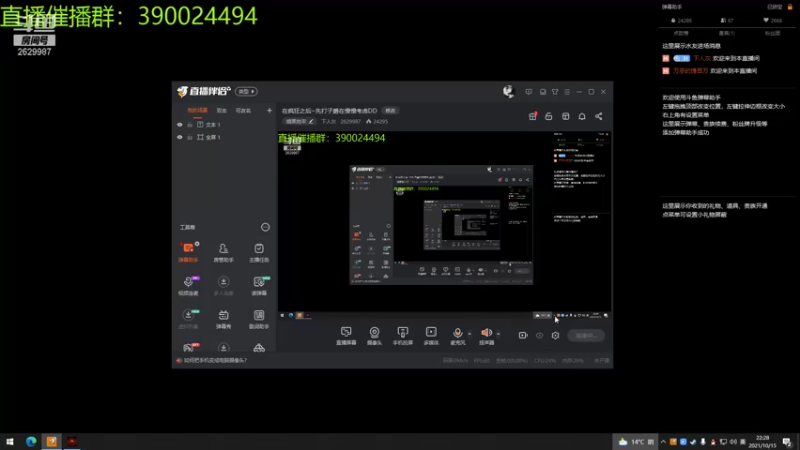This screenshot has width=800, height=450.
Task: Switch to the first scene tab highlighted in orange
Action: 197,110
